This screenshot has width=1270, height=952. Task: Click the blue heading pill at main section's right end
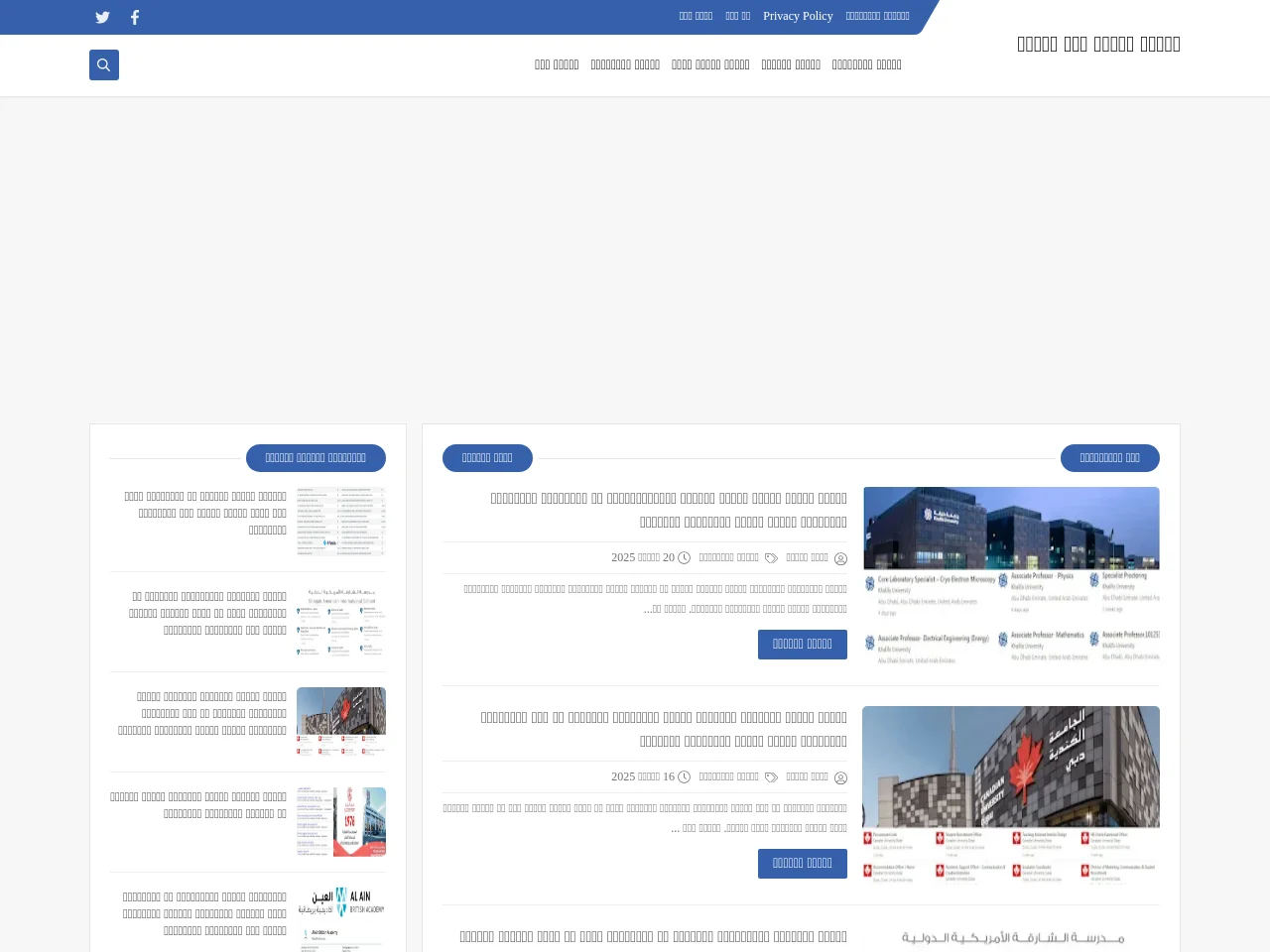[1110, 458]
